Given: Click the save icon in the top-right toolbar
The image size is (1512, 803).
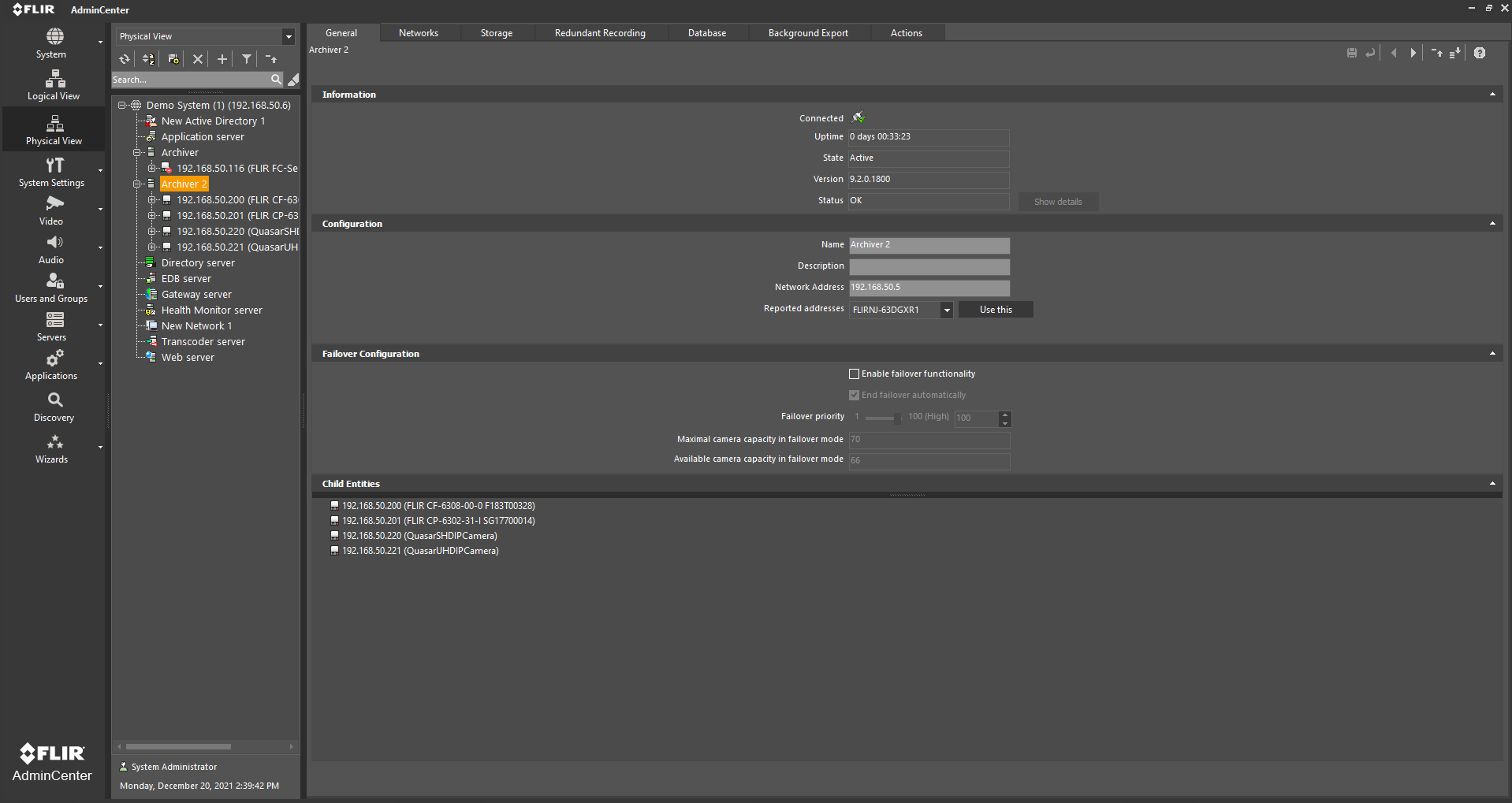Looking at the screenshot, I should (1351, 53).
